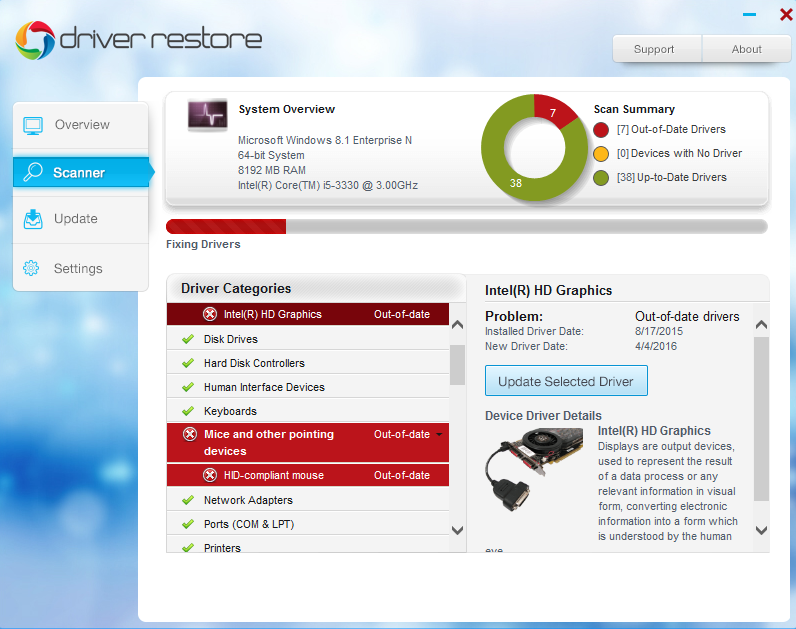Click the Overview monitor icon
This screenshot has width=796, height=629.
tap(33, 126)
